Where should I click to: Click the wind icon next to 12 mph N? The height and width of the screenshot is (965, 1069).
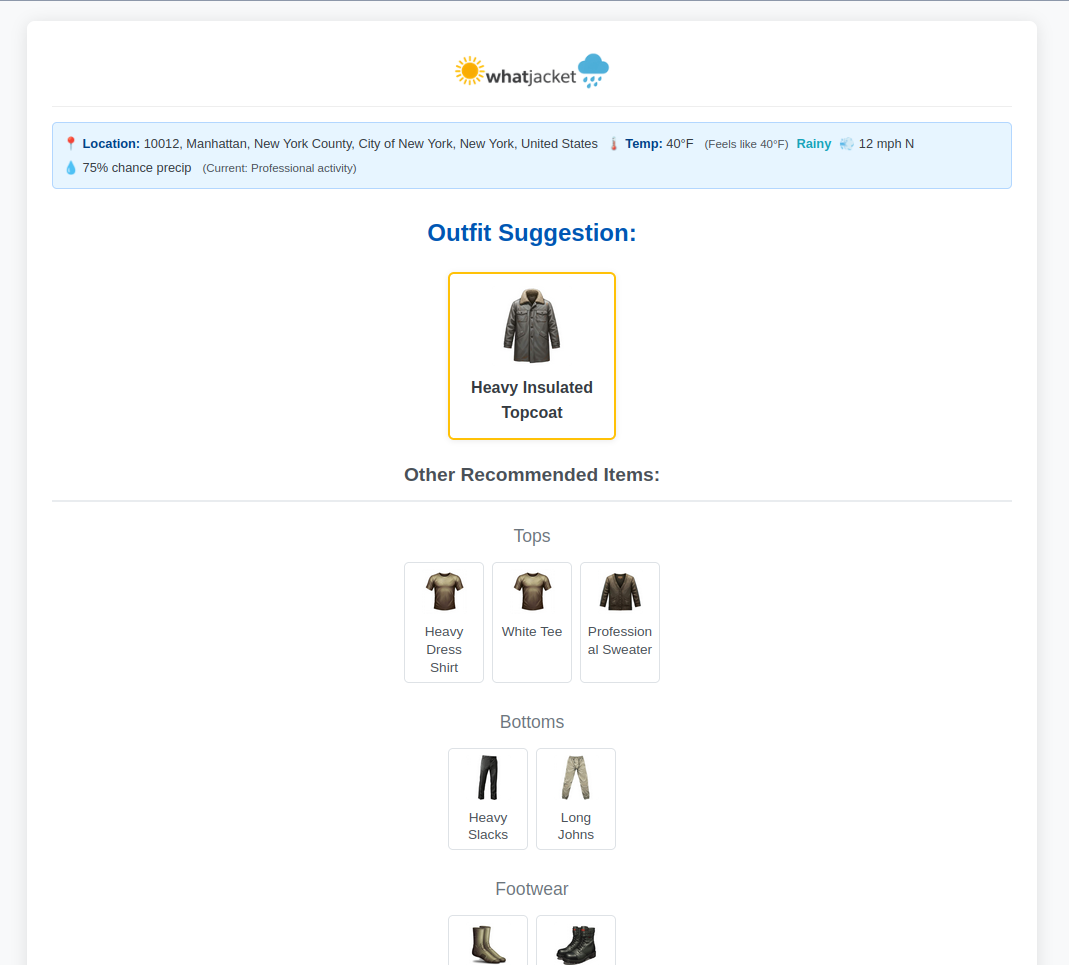pyautogui.click(x=846, y=144)
